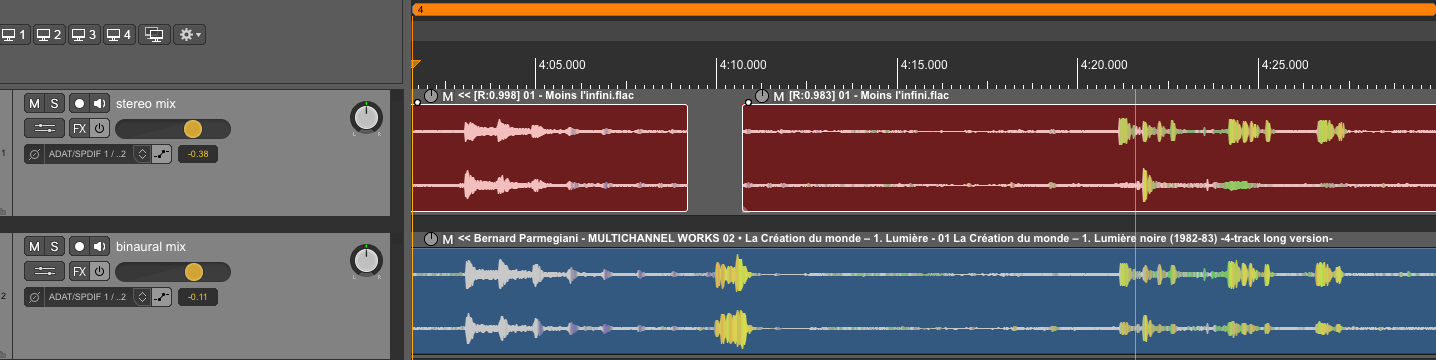
Task: Select the first stereo mix waveform item
Action: [x=550, y=158]
